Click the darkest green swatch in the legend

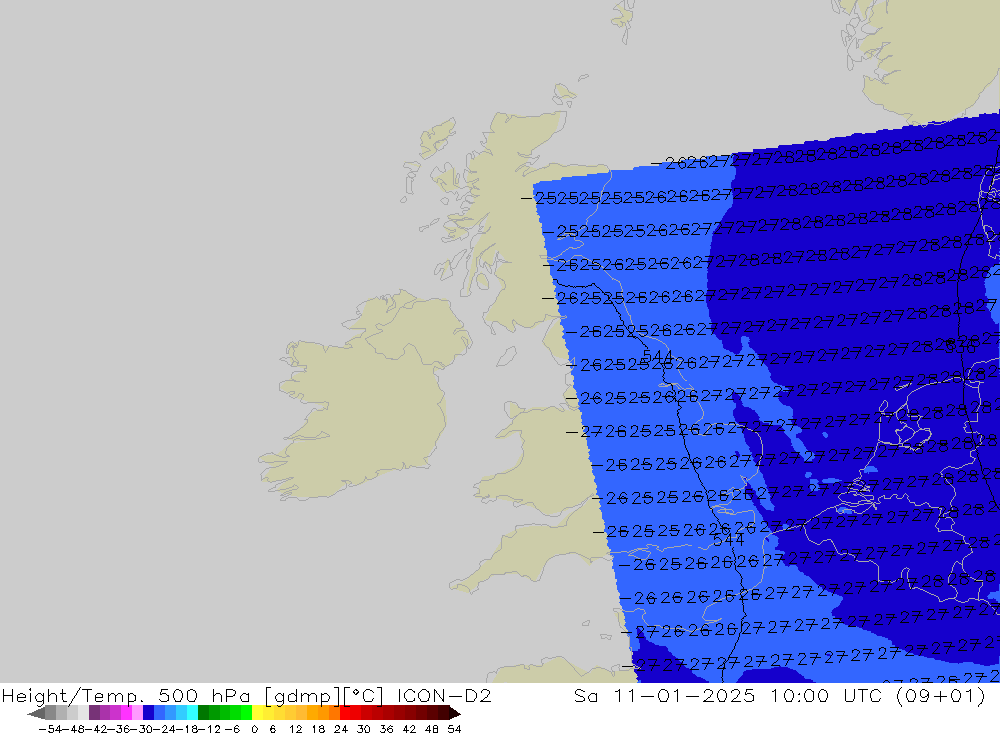[x=203, y=713]
